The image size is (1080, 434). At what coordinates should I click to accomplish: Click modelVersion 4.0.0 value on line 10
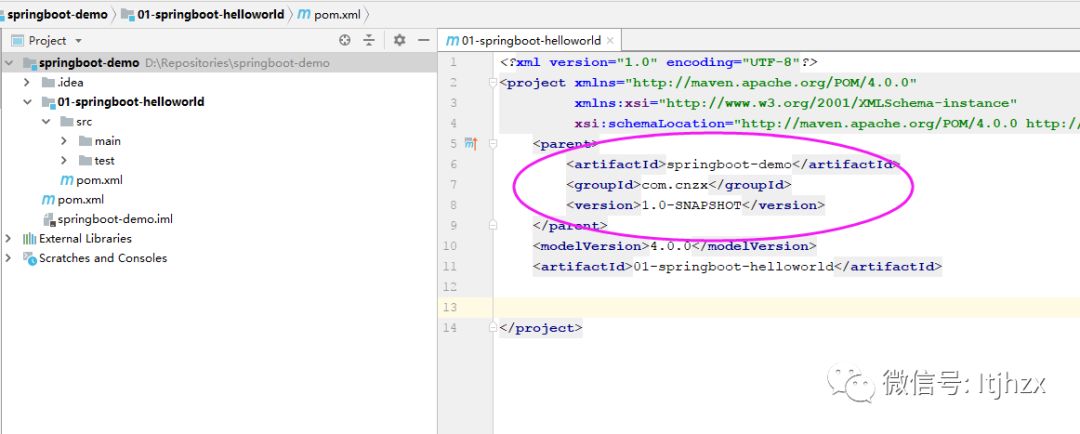(x=671, y=246)
